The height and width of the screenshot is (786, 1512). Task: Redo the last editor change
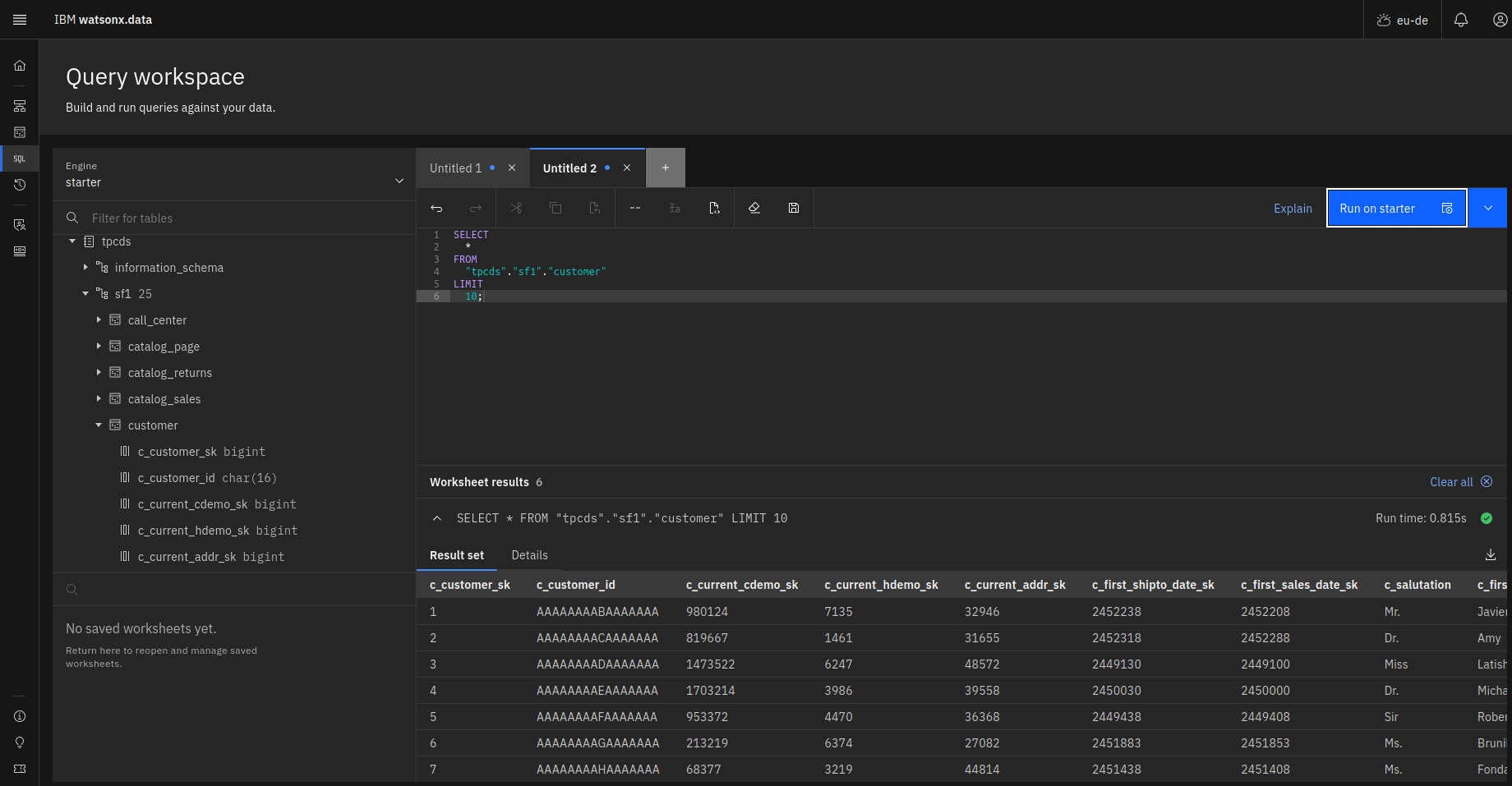pos(476,209)
